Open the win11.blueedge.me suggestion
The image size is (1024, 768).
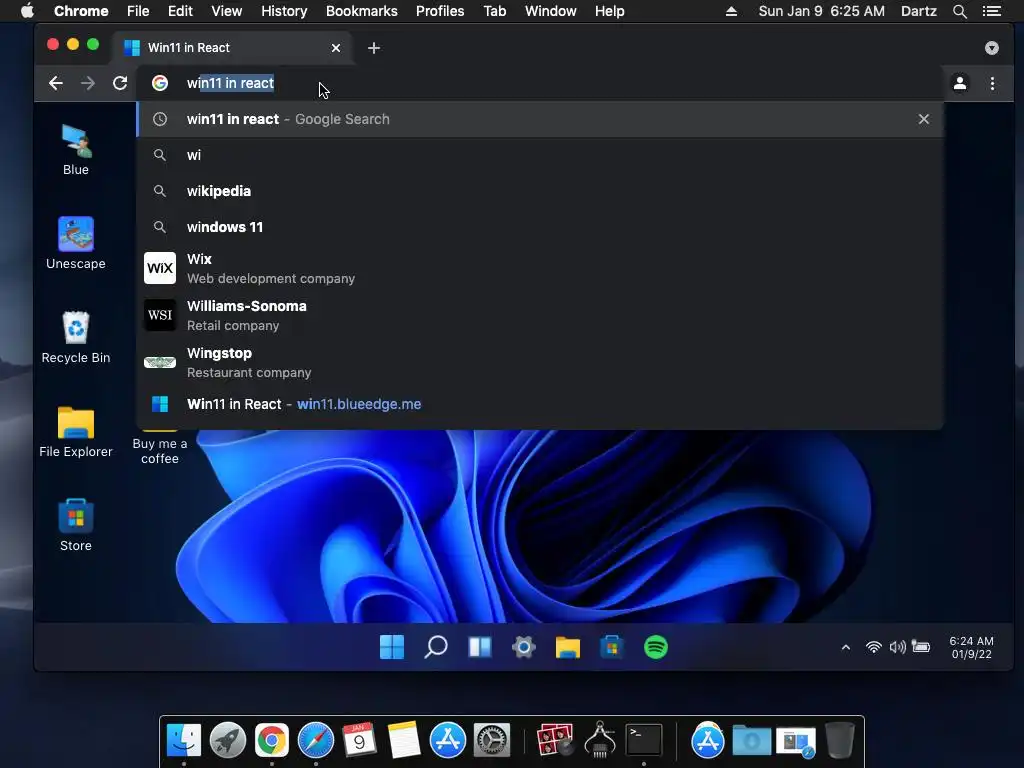[539, 404]
